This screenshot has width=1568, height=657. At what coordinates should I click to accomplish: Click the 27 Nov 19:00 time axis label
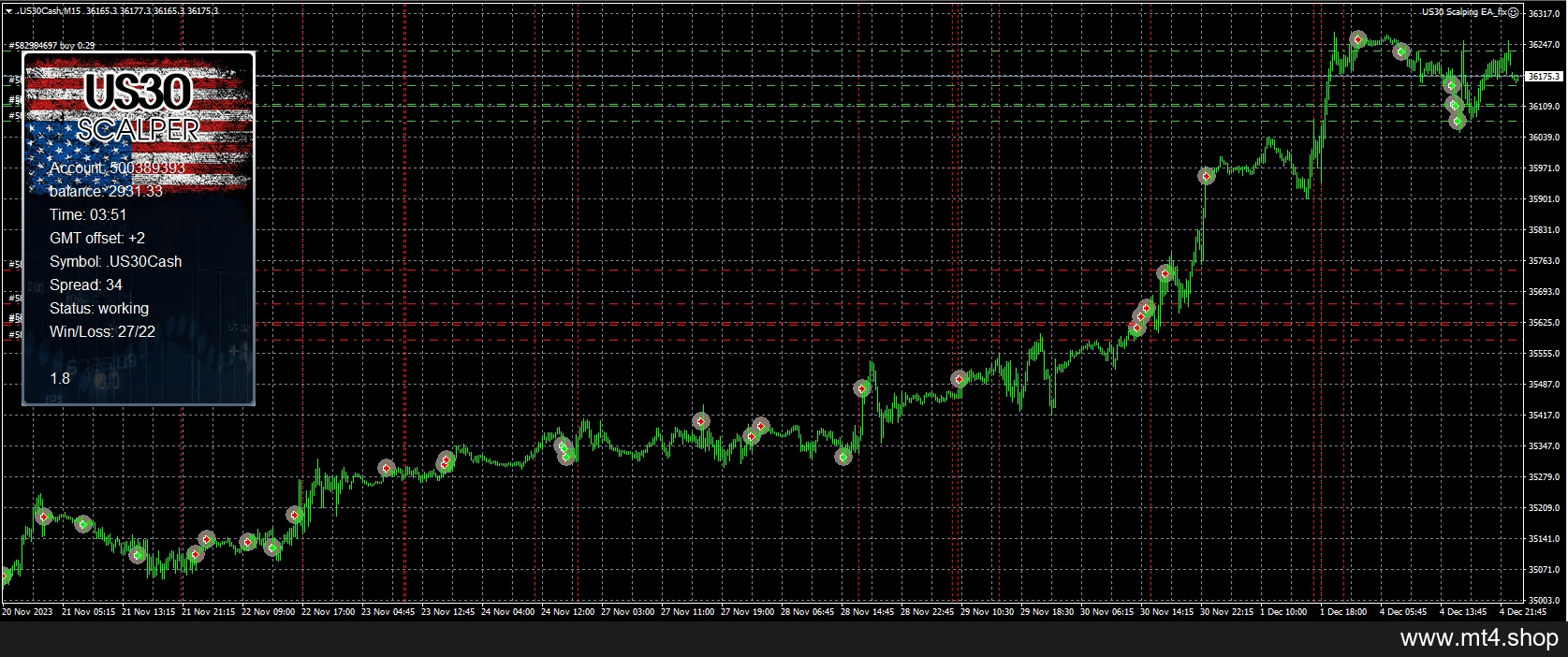point(747,611)
